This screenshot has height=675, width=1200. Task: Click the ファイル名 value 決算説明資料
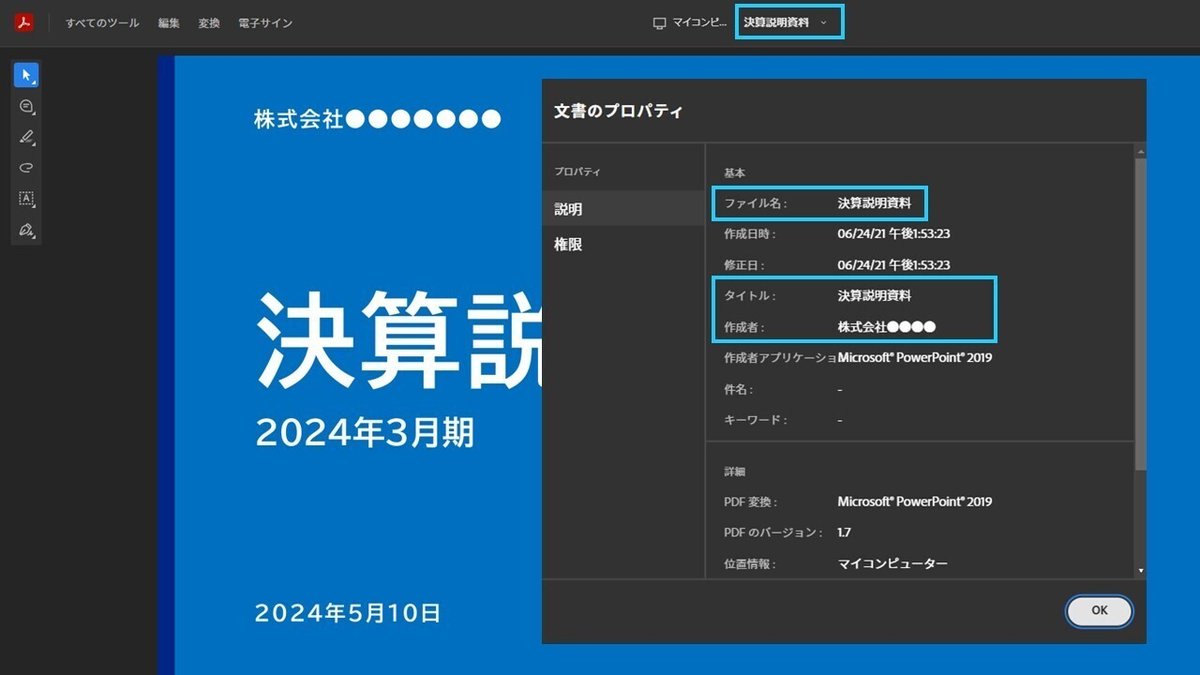click(874, 203)
